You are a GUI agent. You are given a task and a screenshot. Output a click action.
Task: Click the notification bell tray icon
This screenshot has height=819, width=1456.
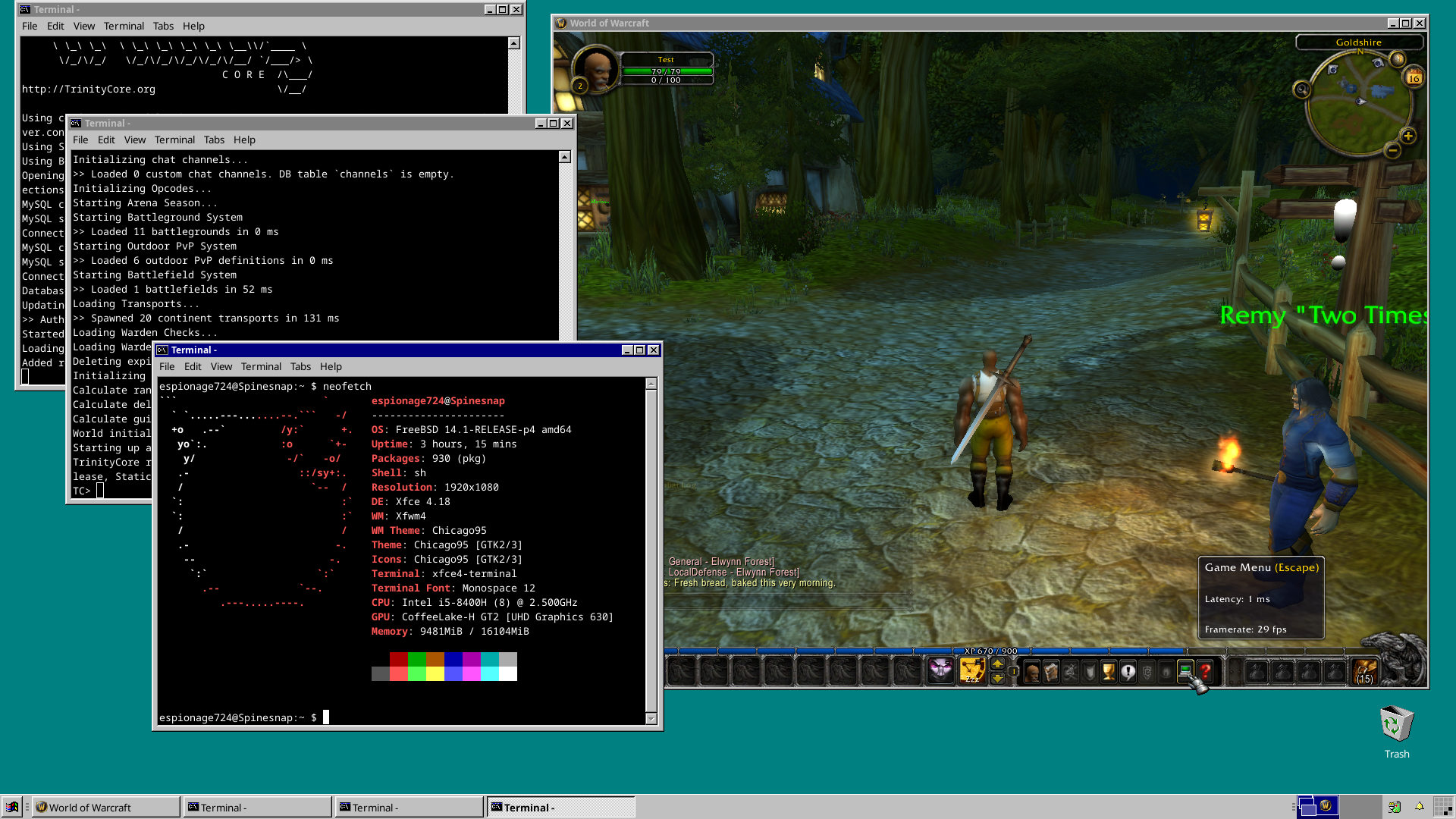1419,807
